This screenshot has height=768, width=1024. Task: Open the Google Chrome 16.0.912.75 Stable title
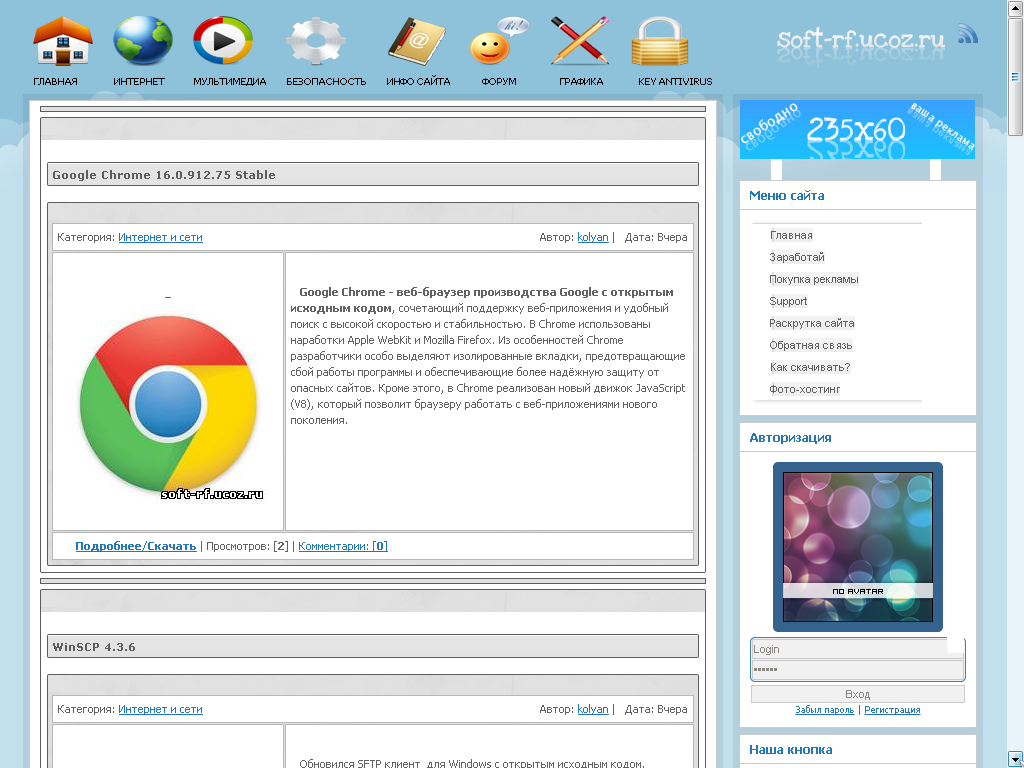[164, 175]
